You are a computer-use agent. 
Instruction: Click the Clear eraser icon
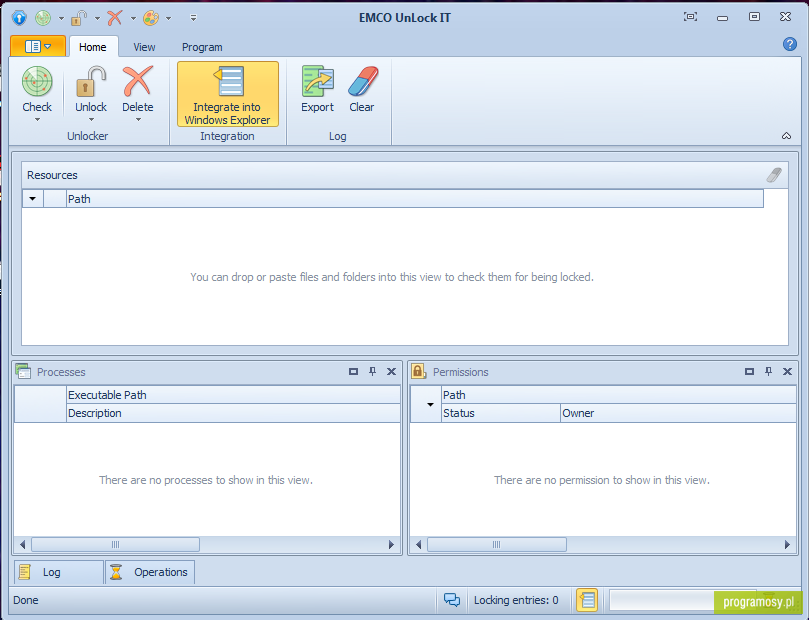(362, 81)
